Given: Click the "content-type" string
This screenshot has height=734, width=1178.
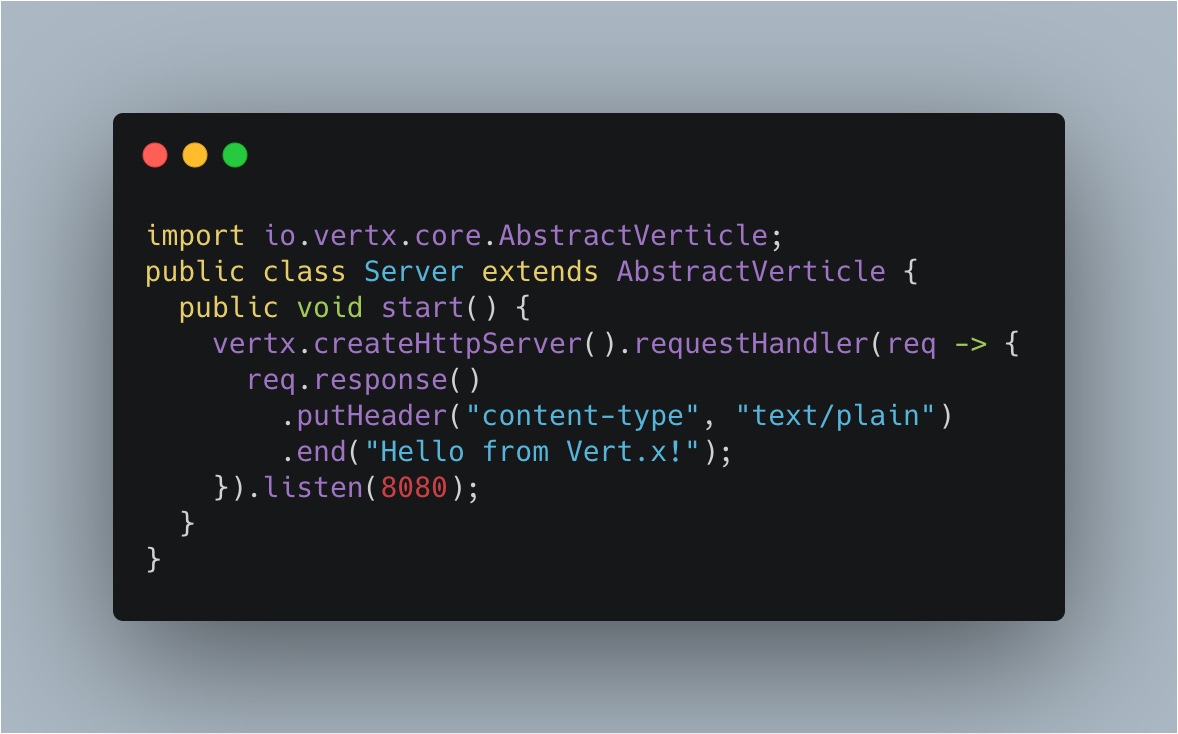Looking at the screenshot, I should tap(582, 415).
